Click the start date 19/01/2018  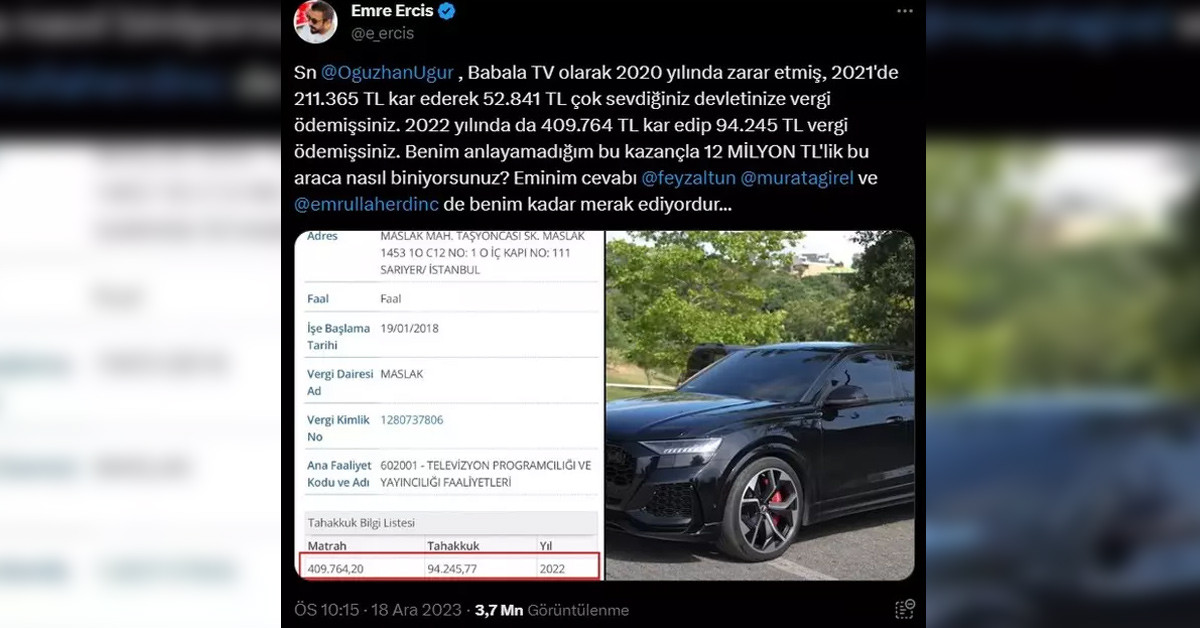tap(409, 328)
